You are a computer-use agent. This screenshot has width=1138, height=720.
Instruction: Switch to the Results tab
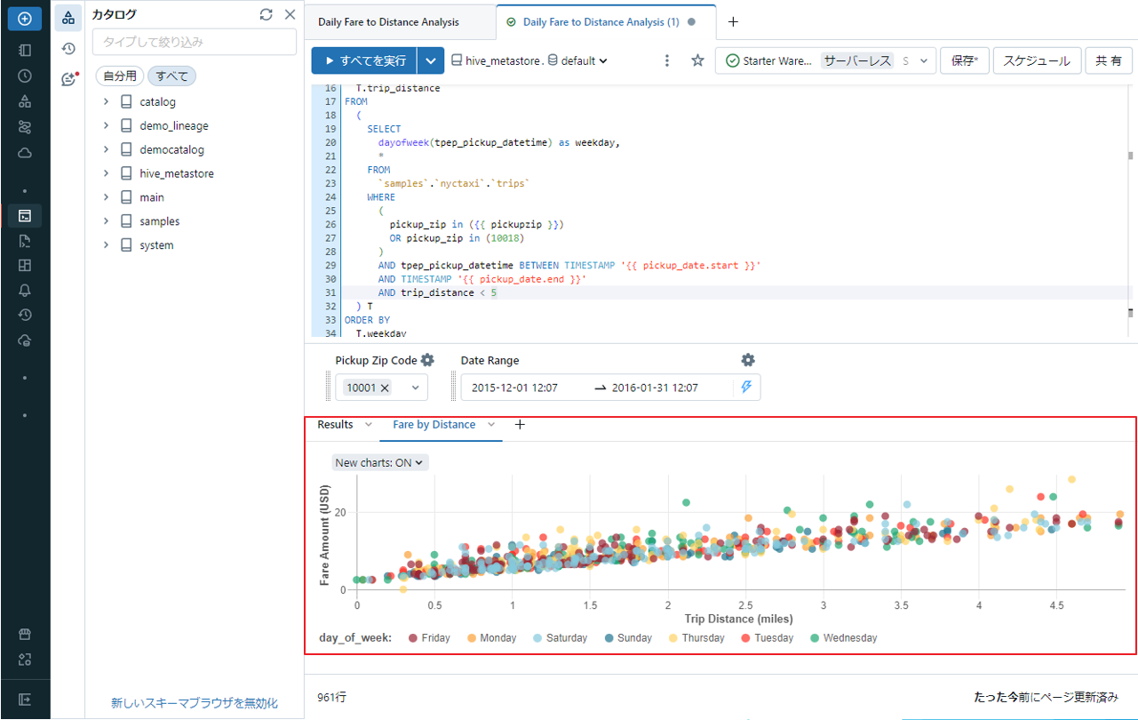tap(335, 425)
